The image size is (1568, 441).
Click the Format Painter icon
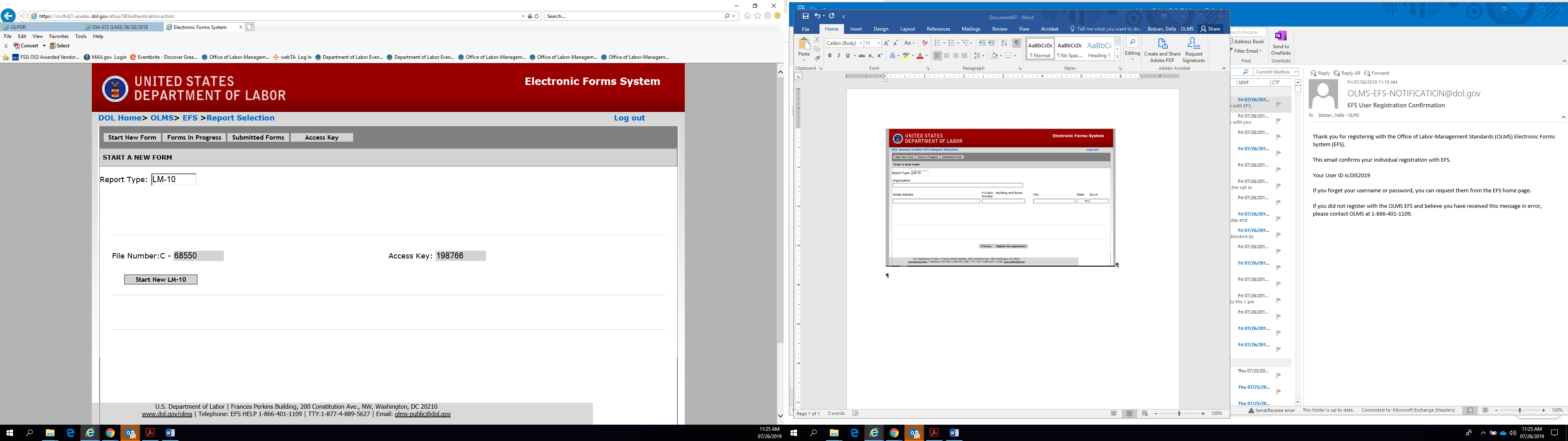(x=817, y=58)
